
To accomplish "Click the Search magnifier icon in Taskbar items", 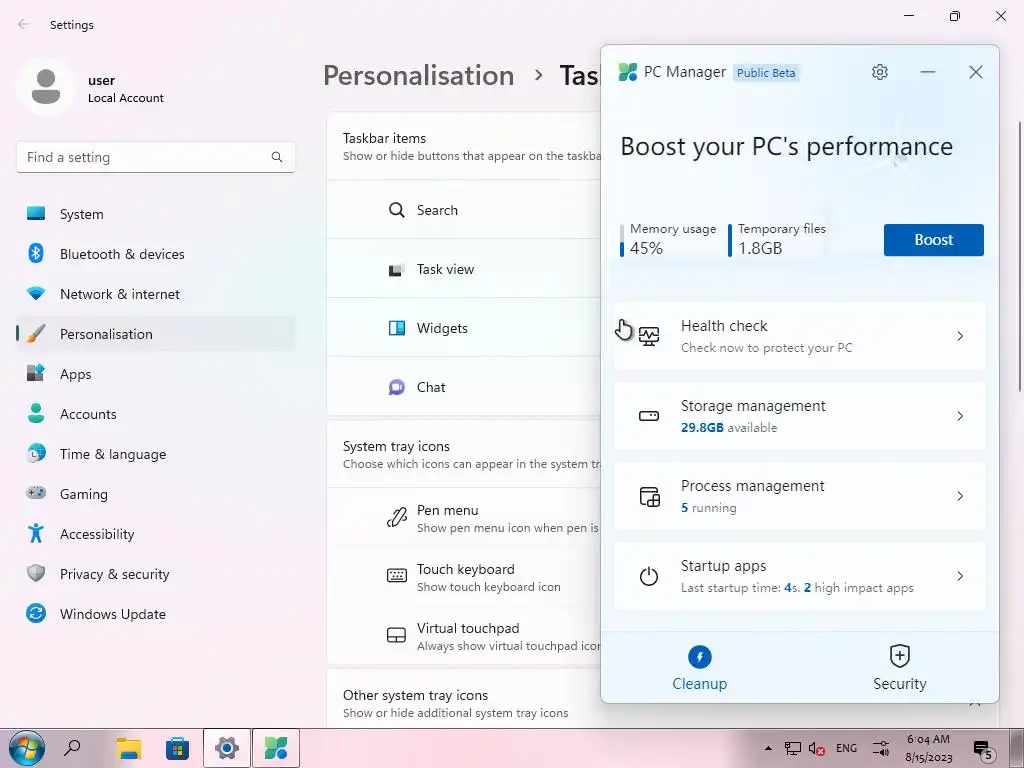I will pos(396,210).
